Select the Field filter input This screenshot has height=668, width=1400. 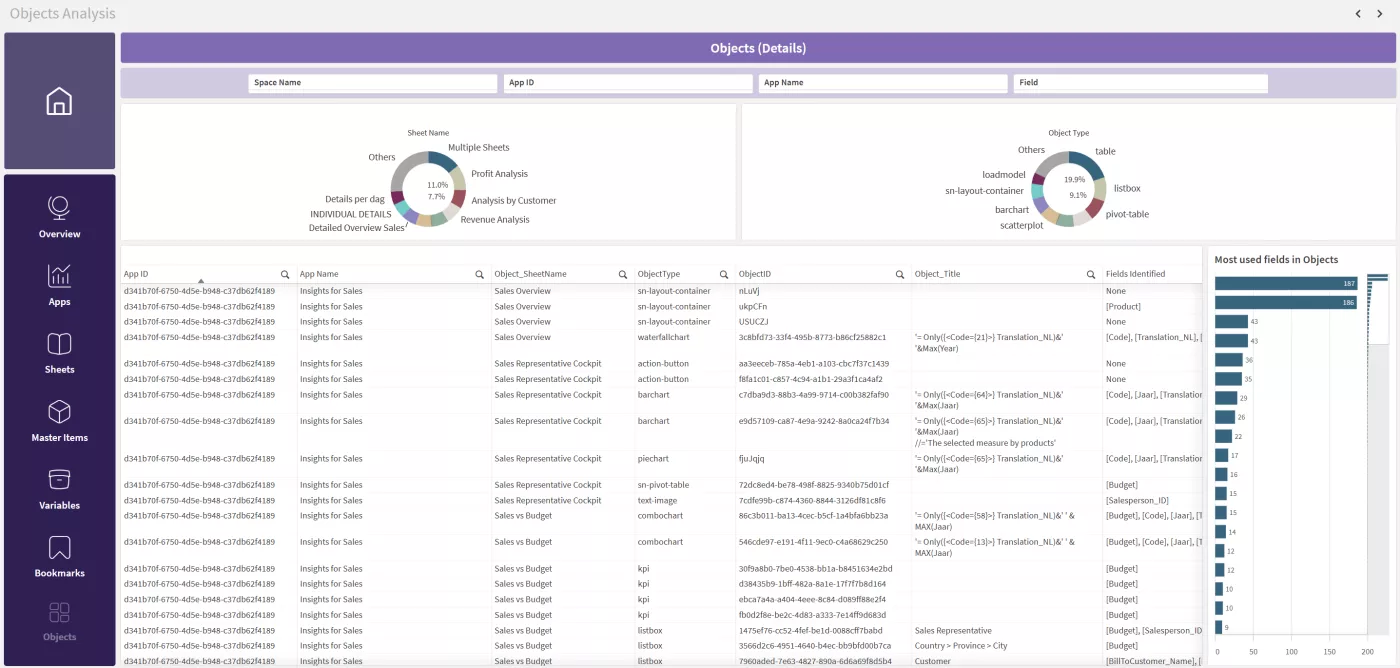point(1139,83)
